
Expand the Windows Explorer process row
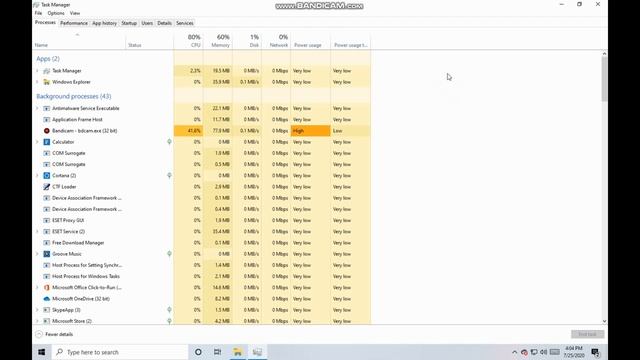tap(38, 82)
